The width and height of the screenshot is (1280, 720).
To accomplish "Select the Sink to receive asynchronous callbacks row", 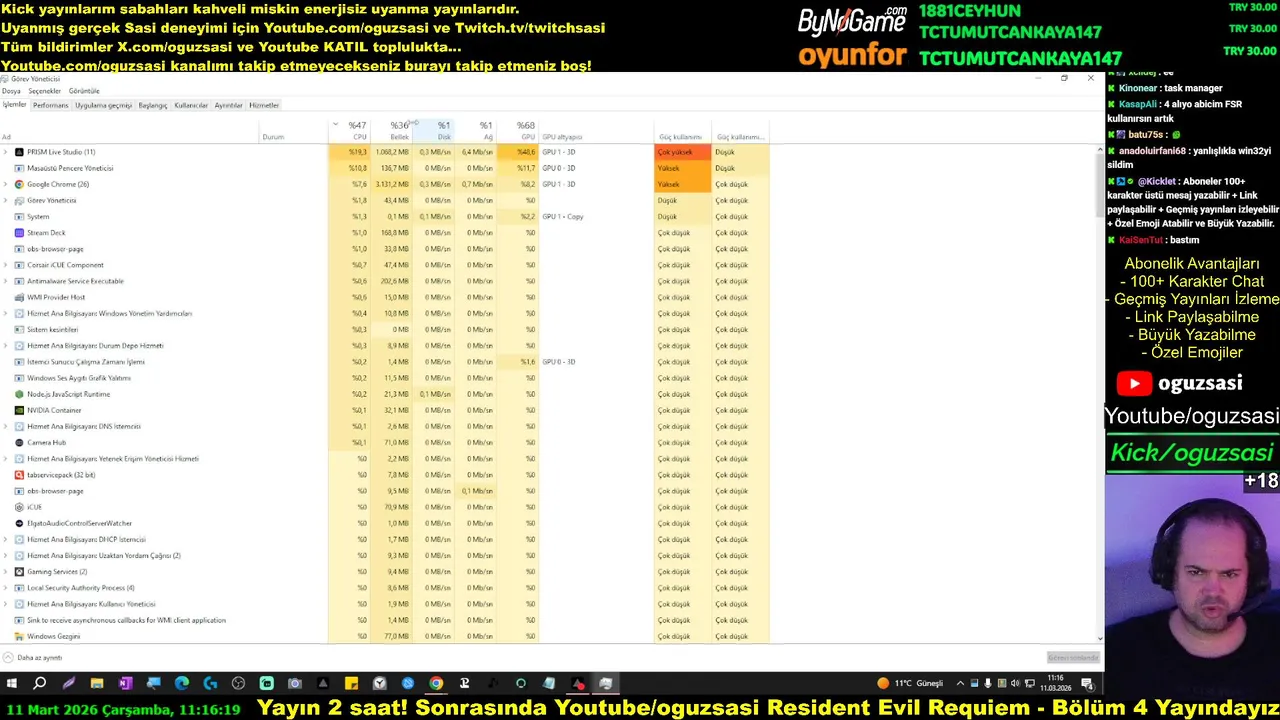I will [385, 620].
